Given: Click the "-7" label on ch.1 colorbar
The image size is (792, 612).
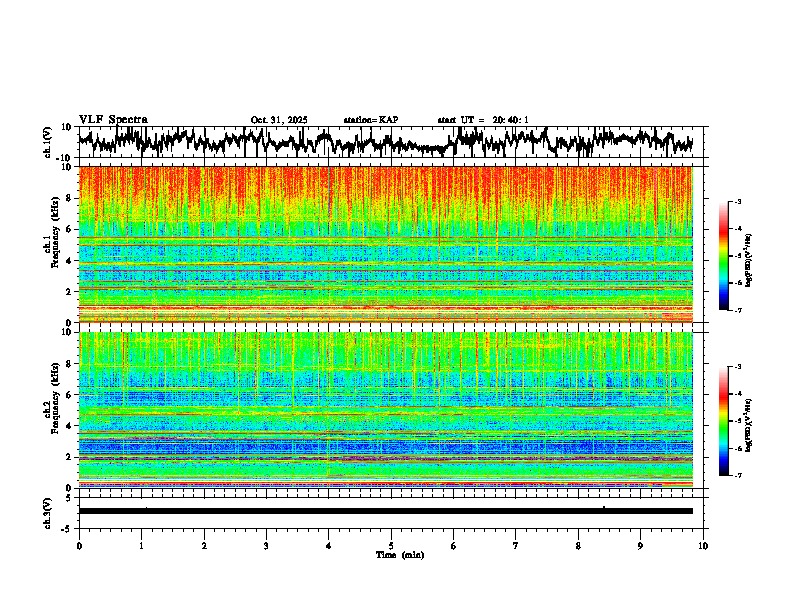Looking at the screenshot, I should [738, 310].
